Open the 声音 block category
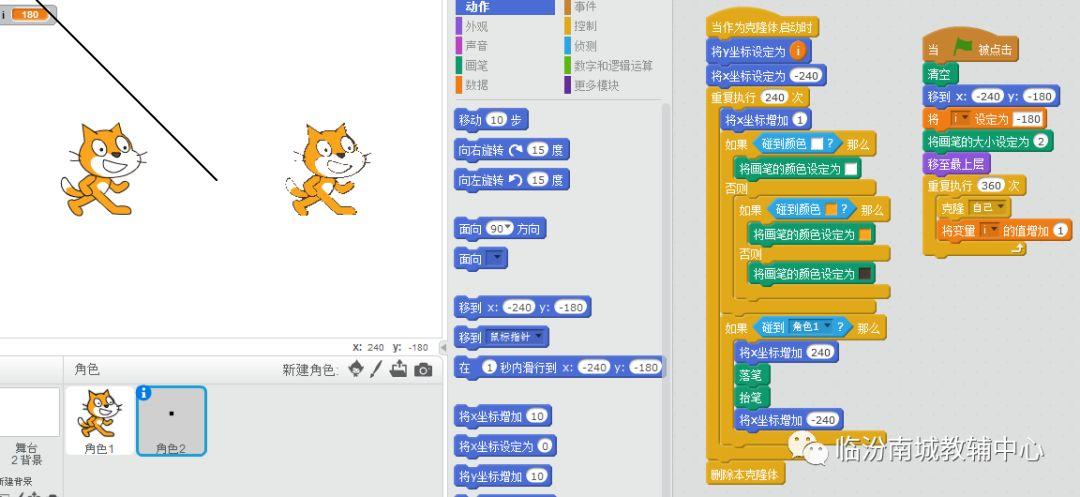Screen dimensions: 1080x497 475,45
